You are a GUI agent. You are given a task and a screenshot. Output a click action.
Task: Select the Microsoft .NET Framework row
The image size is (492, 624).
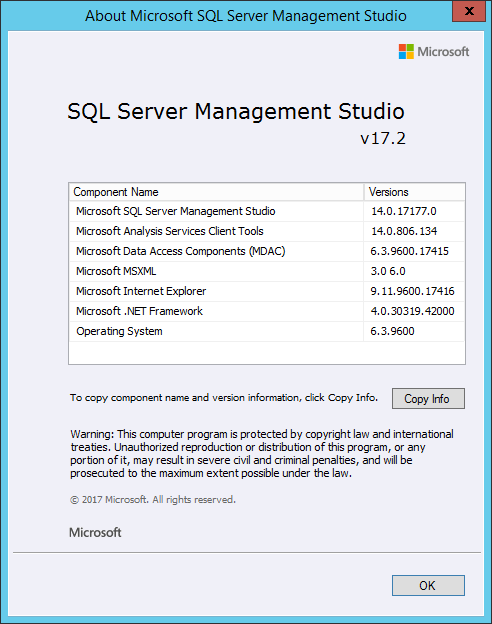point(267,311)
